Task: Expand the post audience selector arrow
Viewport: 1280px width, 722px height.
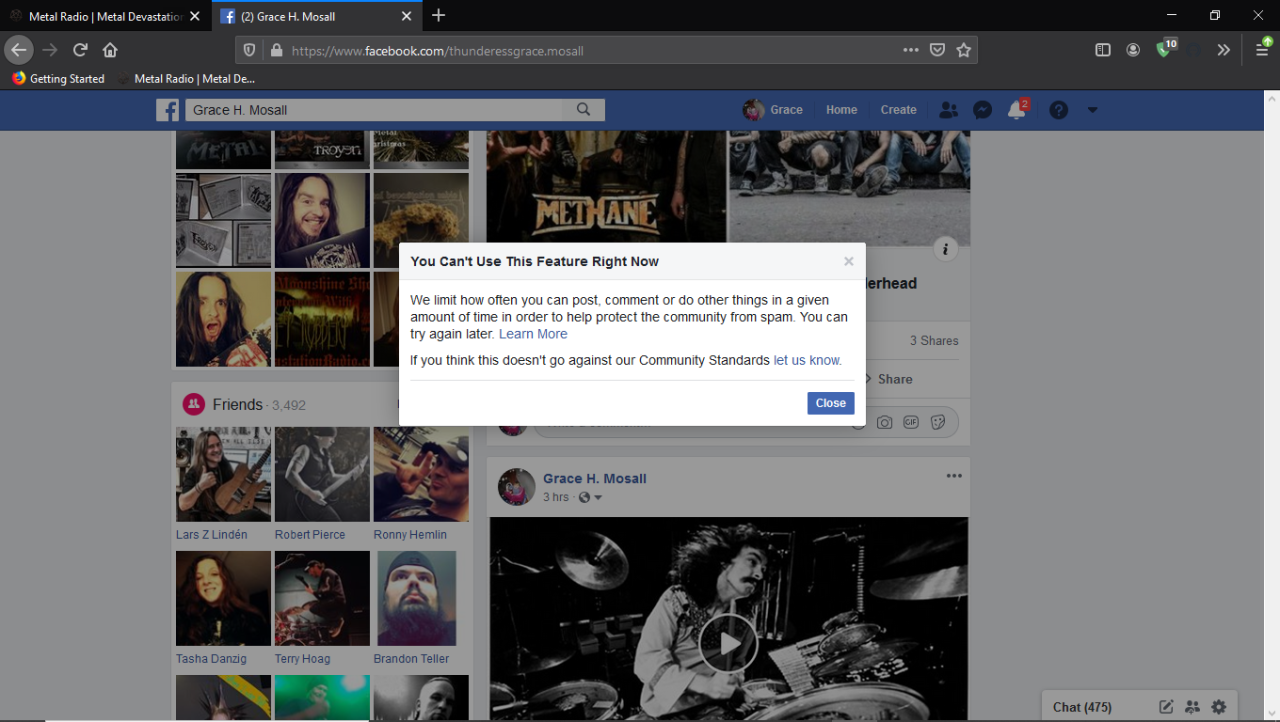Action: pyautogui.click(x=598, y=498)
